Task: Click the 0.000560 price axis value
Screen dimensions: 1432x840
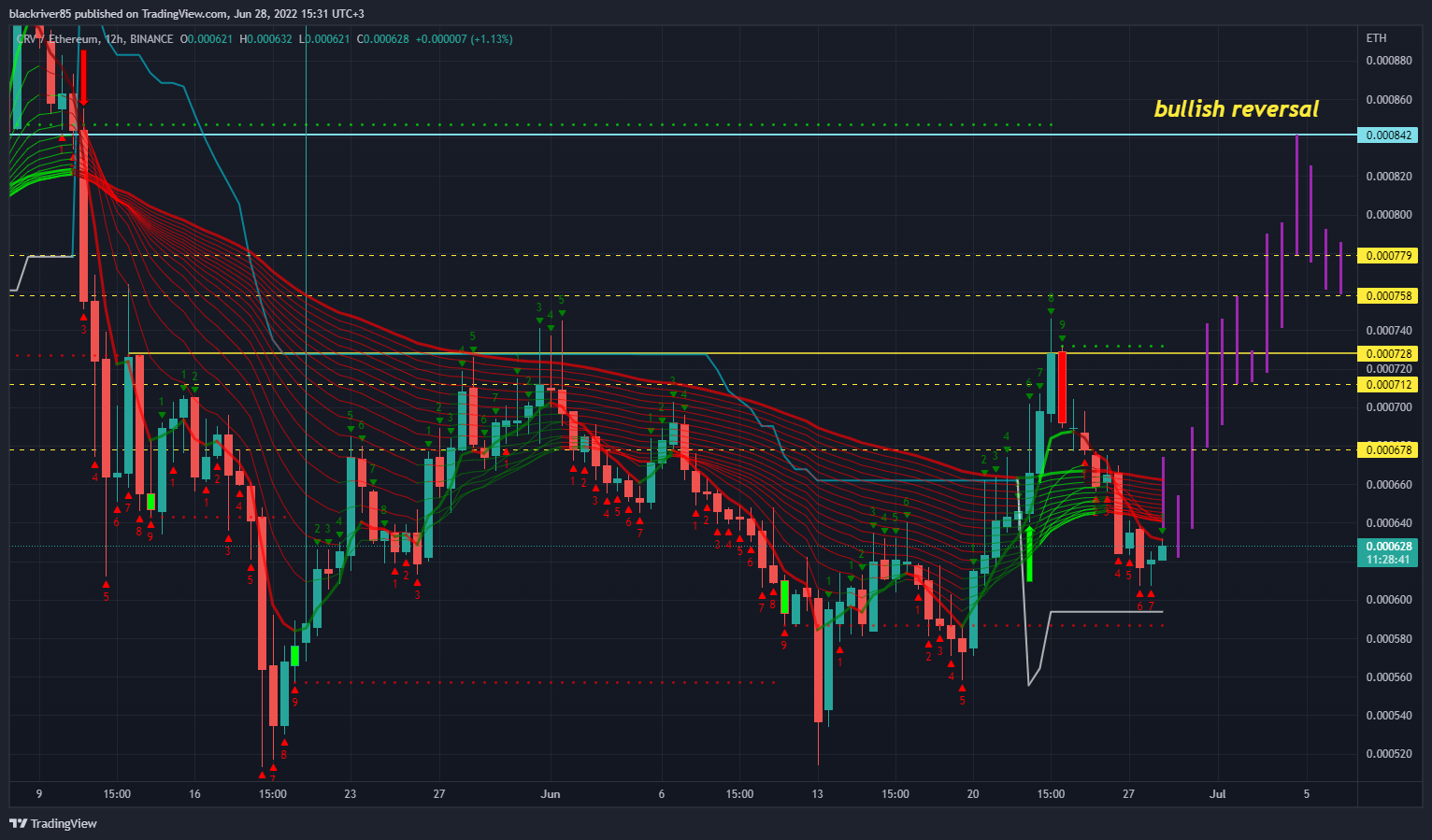Action: [1388, 677]
